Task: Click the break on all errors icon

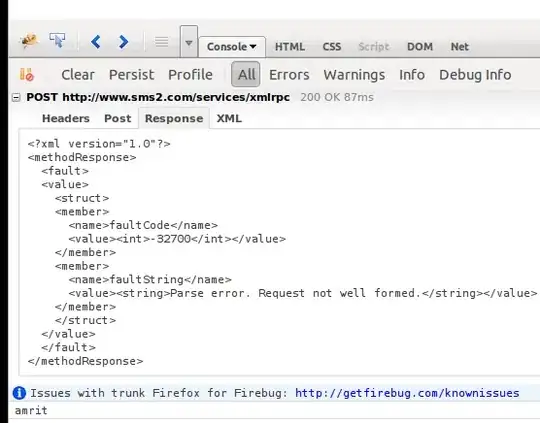Action: click(x=27, y=74)
